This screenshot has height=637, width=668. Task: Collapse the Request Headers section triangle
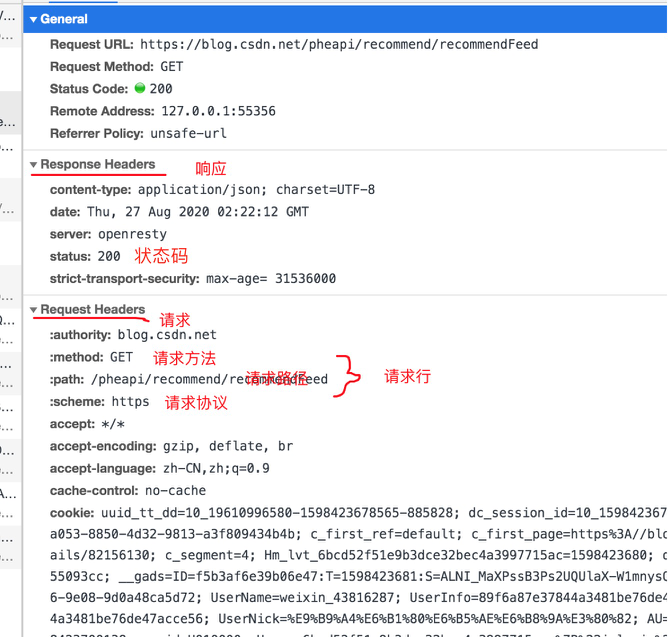[33, 310]
